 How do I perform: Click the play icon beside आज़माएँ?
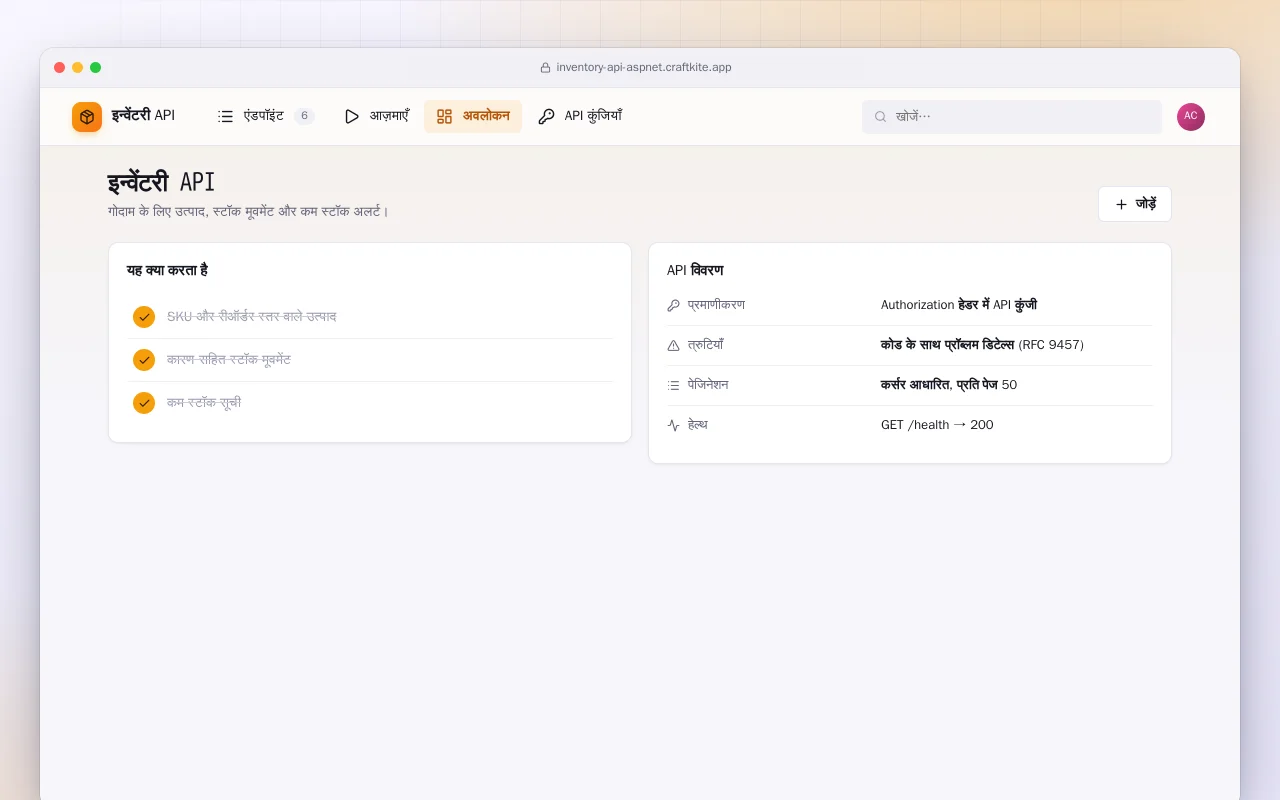352,116
